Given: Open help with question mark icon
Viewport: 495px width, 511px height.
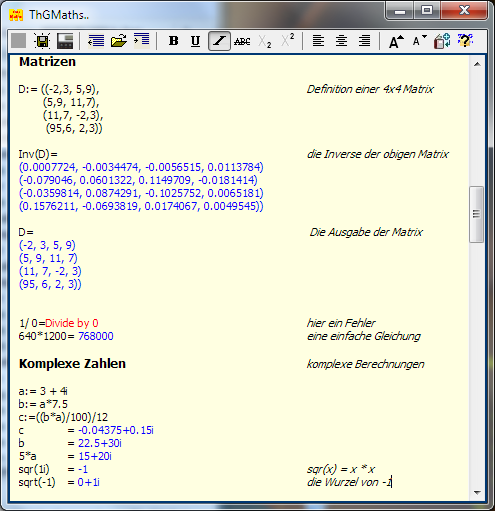Looking at the screenshot, I should tap(465, 41).
